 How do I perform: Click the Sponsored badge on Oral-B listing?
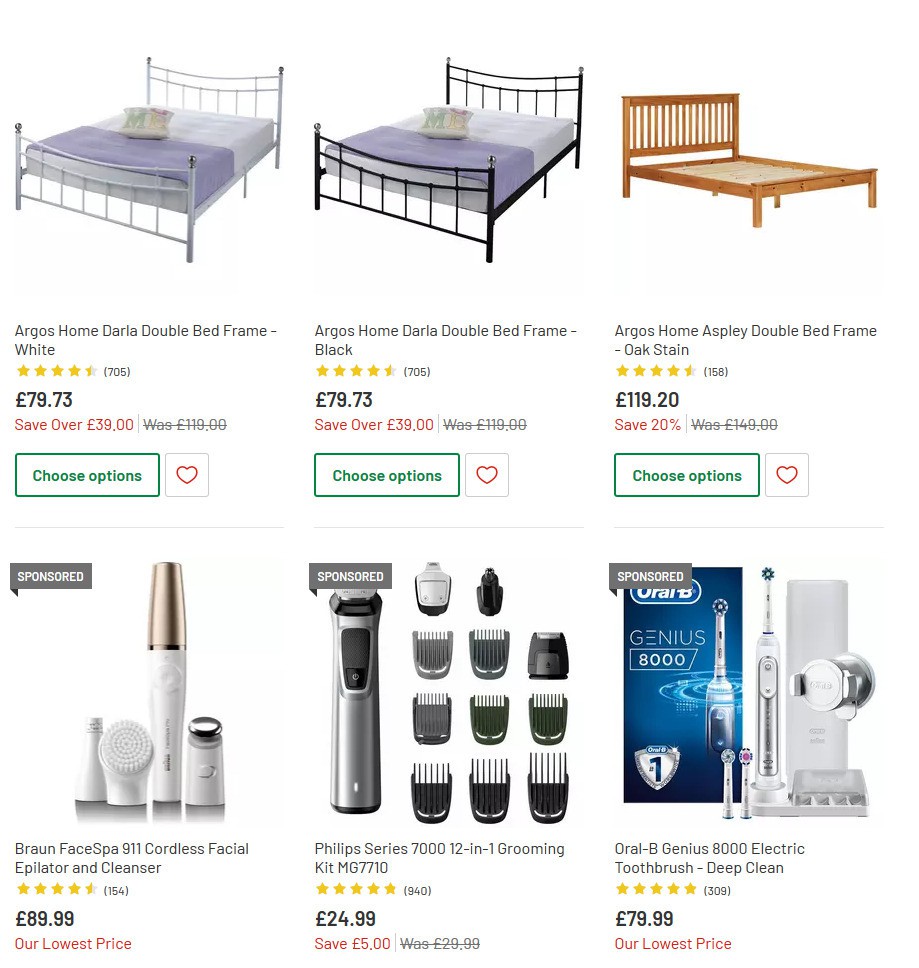point(650,576)
